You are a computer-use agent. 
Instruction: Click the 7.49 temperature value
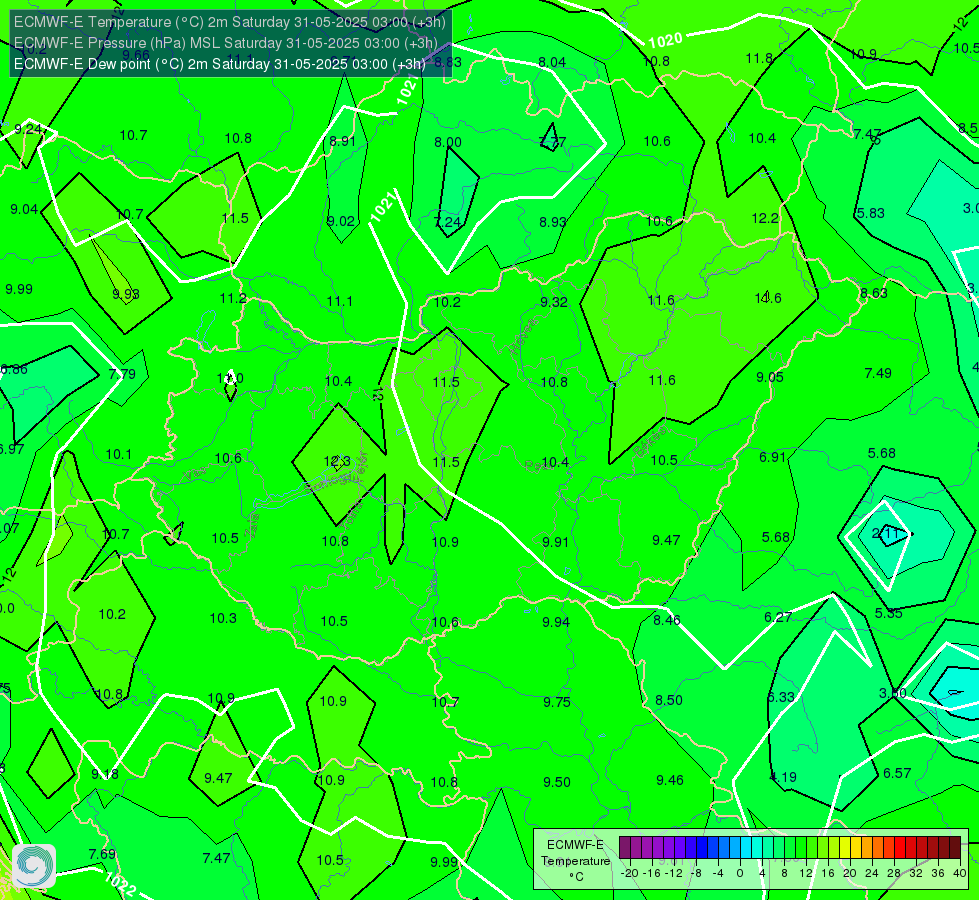[878, 373]
